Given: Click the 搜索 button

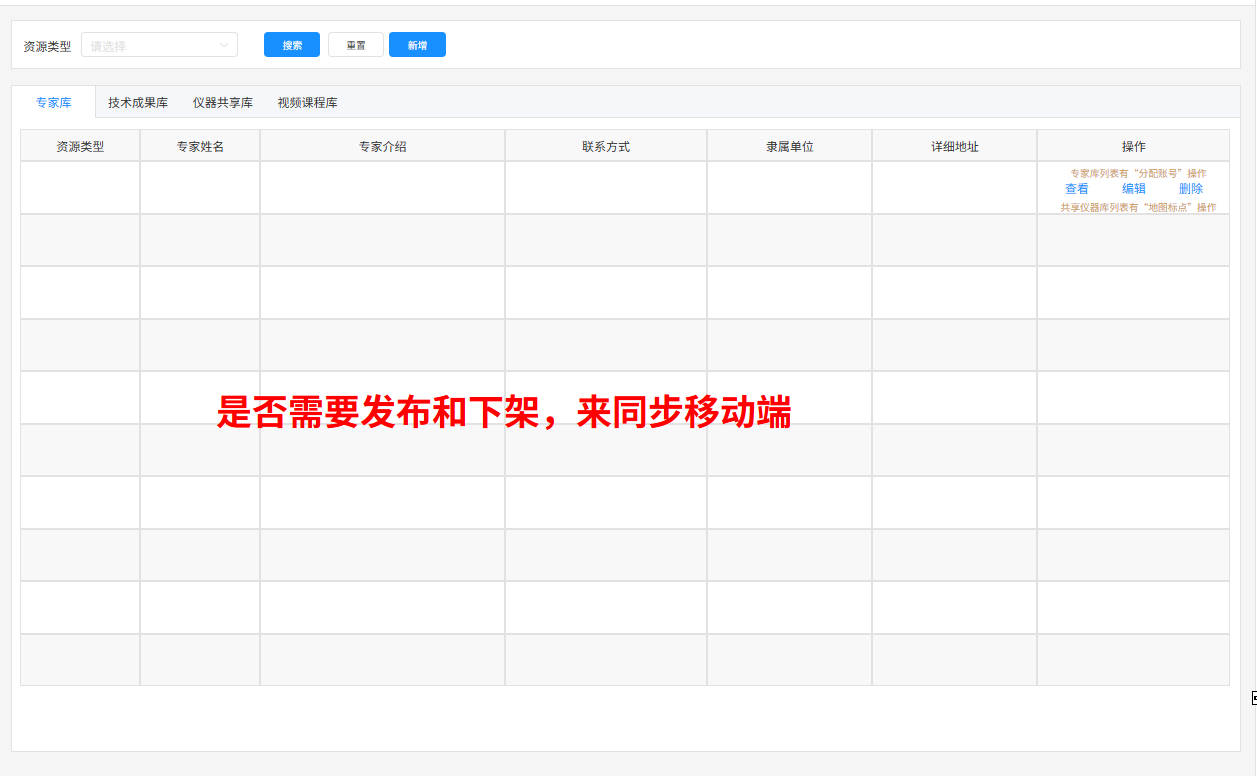Looking at the screenshot, I should [292, 45].
